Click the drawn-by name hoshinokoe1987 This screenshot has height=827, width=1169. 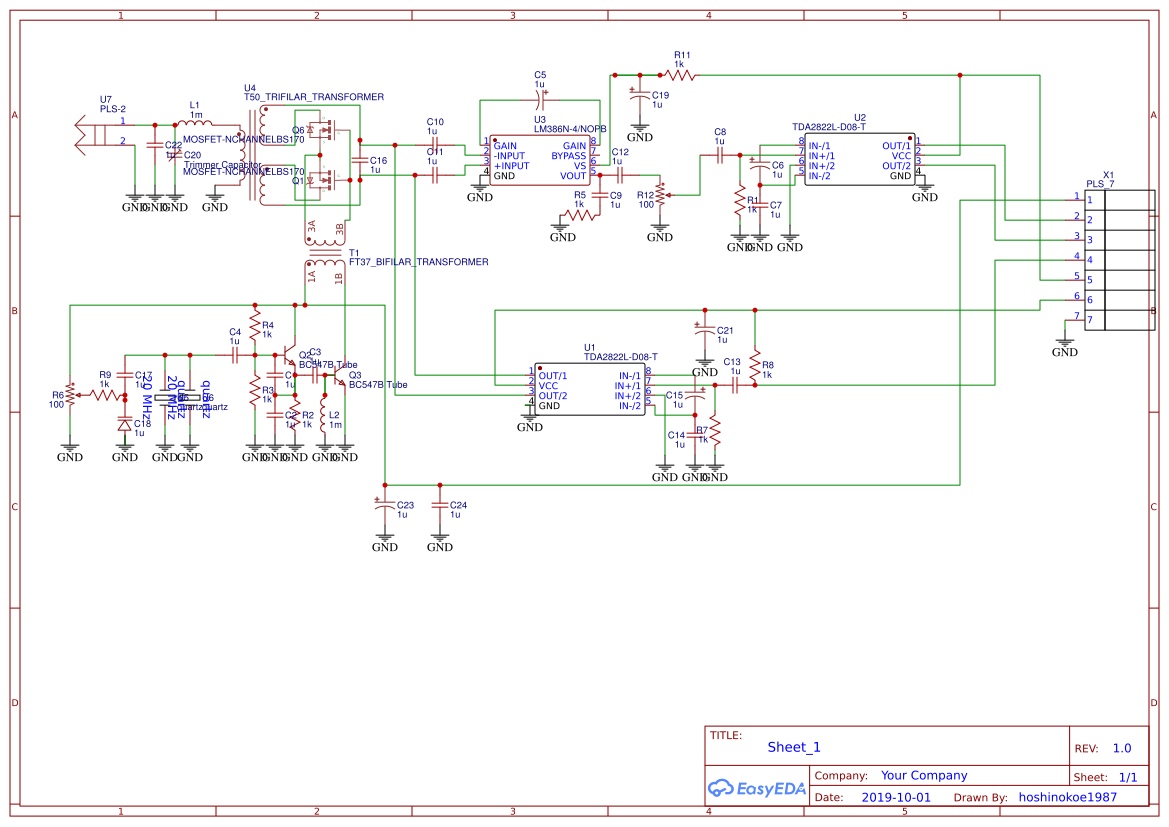click(x=1067, y=797)
